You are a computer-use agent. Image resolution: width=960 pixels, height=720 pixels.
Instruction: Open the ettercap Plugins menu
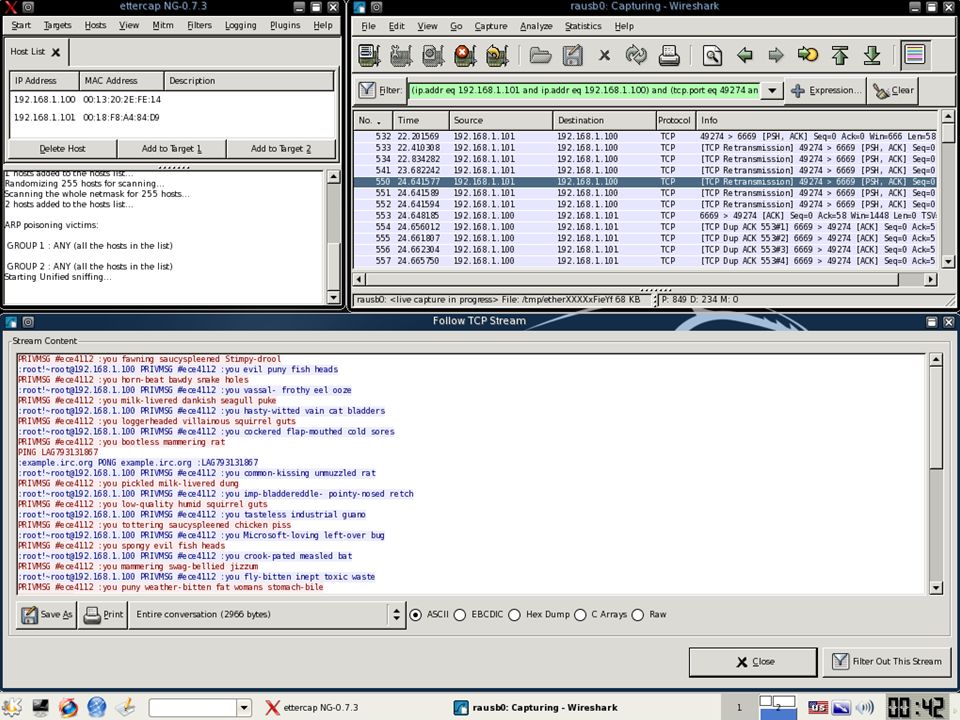click(285, 25)
